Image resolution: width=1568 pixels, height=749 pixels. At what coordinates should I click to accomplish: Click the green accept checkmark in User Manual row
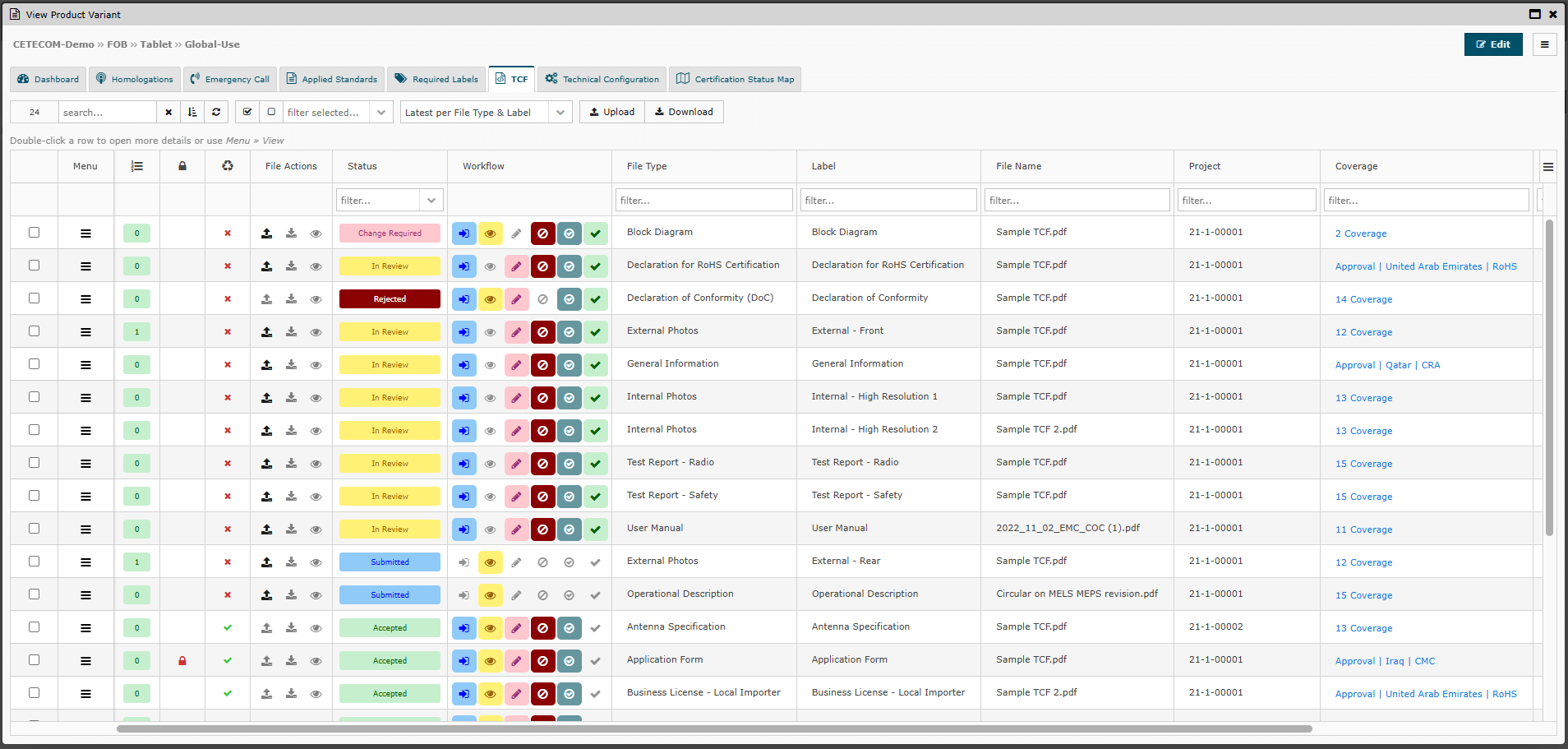pyautogui.click(x=595, y=529)
